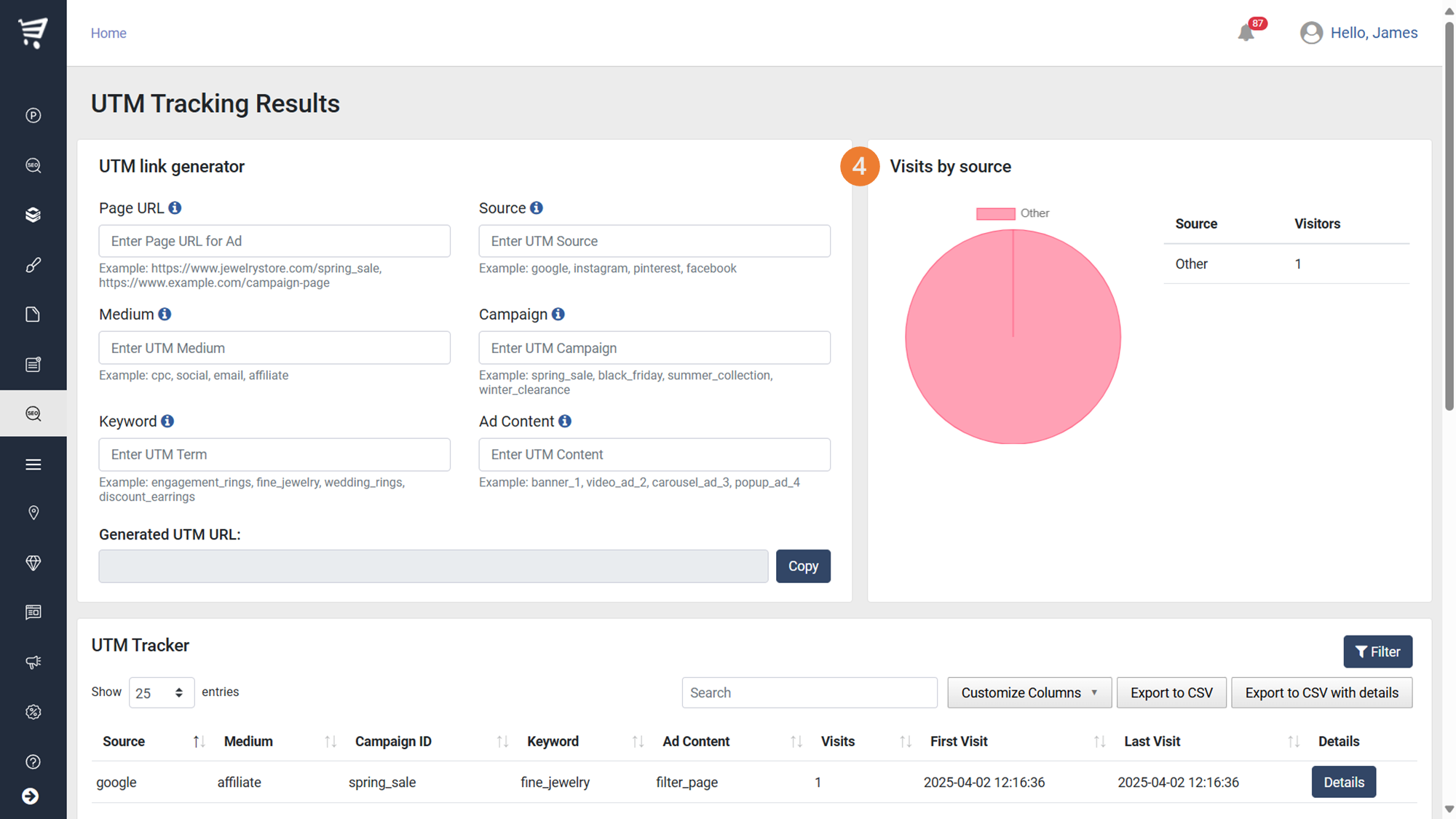Click the info icon beside Page URL
The height and width of the screenshot is (819, 1456).
tap(175, 208)
